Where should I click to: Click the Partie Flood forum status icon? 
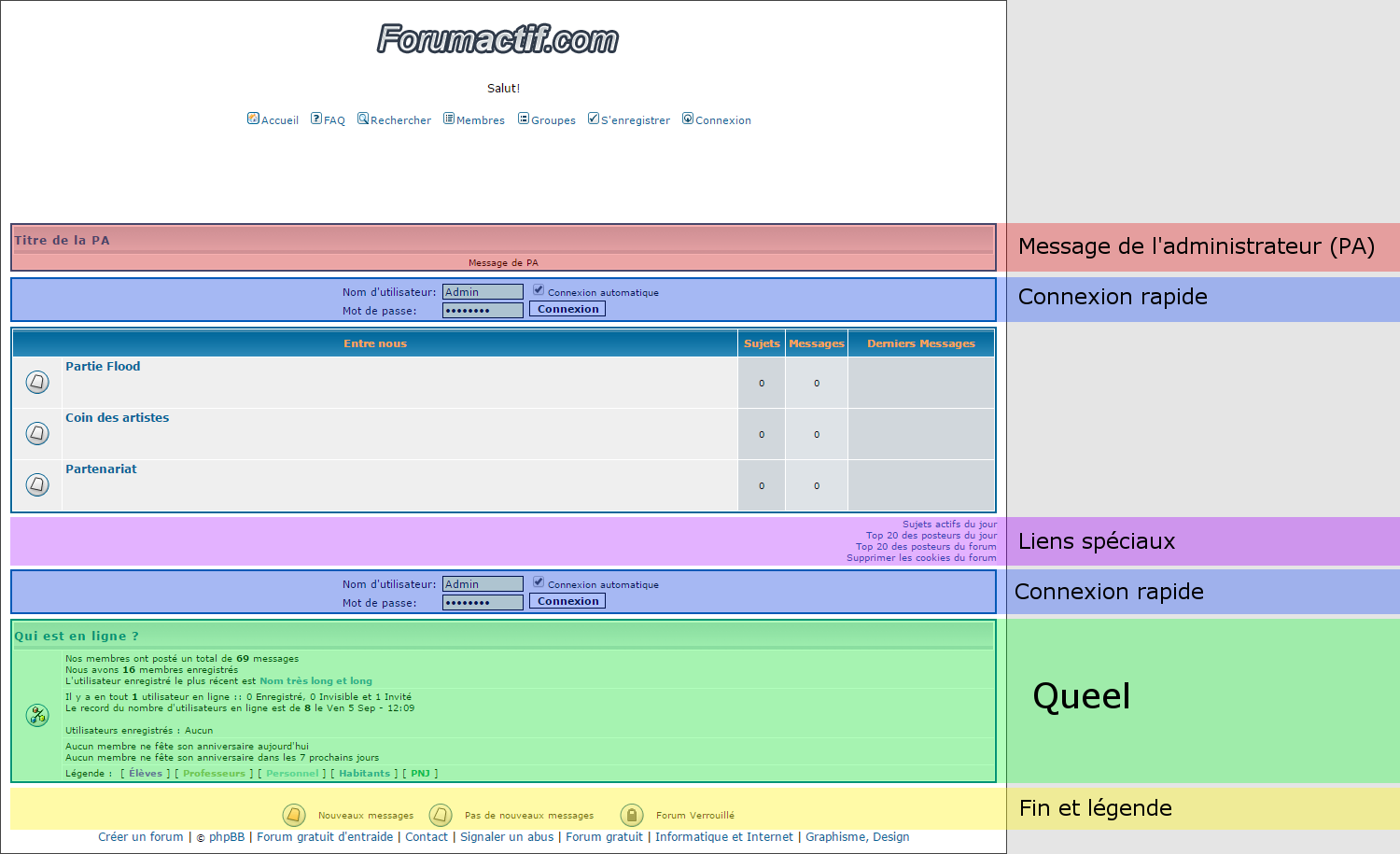37,382
